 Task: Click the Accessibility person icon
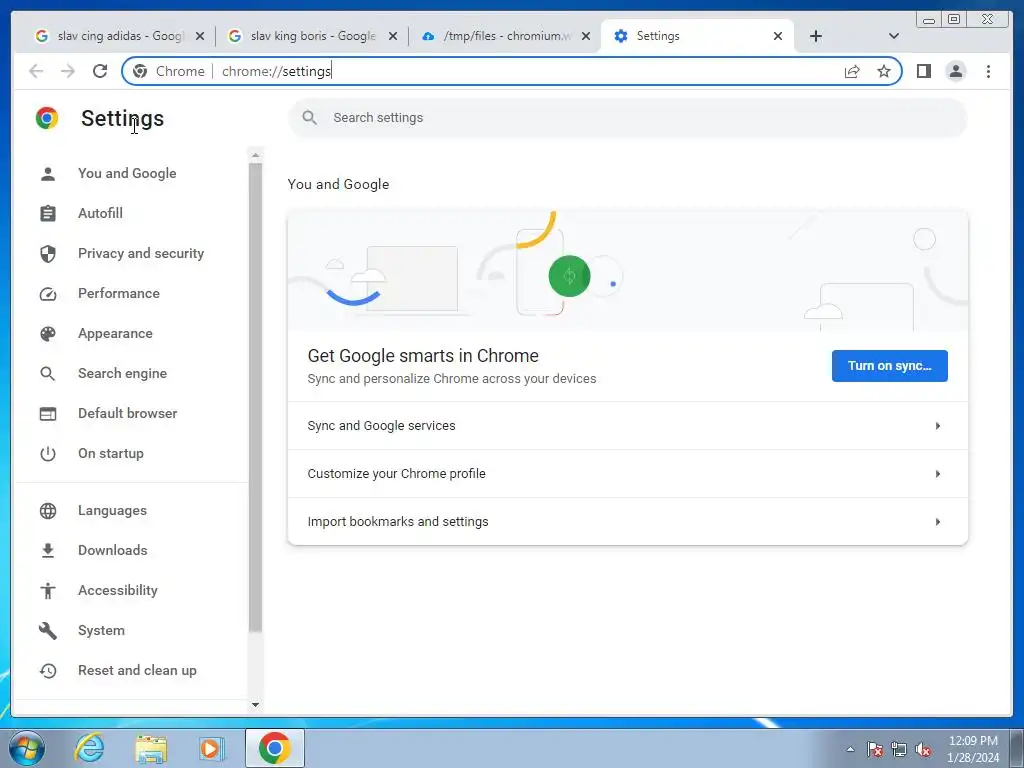(x=48, y=591)
